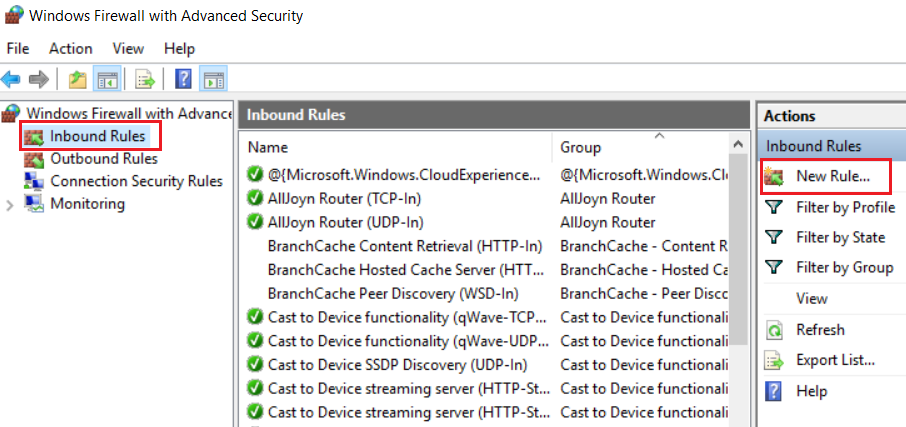This screenshot has height=427, width=906.
Task: Select BranchCache Hosted Cache Server rule
Action: pos(406,270)
